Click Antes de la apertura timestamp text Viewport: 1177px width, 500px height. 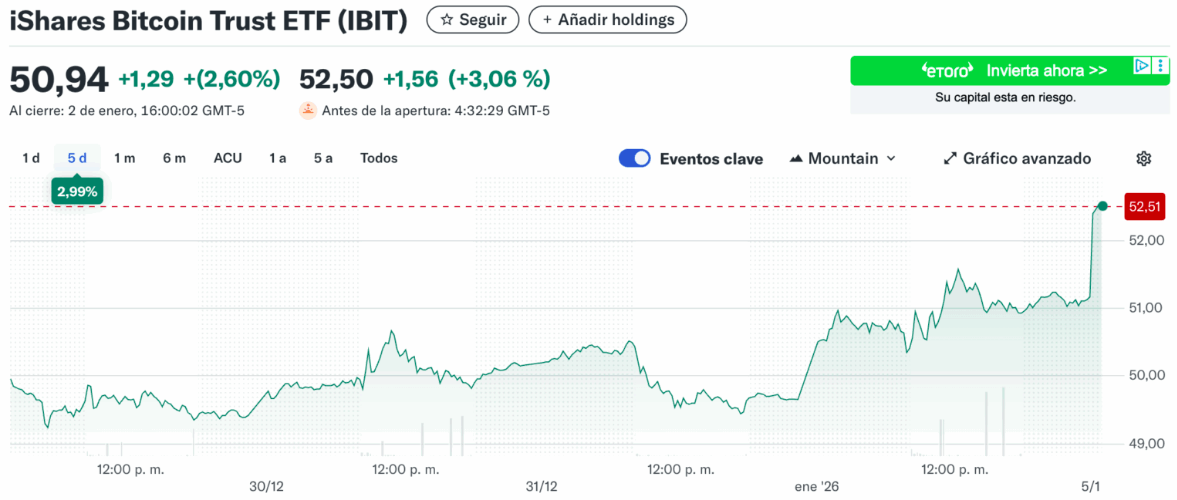[x=436, y=111]
